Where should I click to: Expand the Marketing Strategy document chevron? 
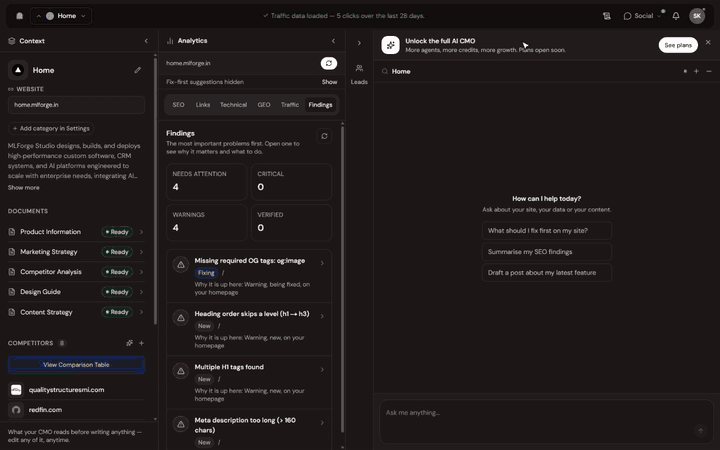click(x=141, y=252)
